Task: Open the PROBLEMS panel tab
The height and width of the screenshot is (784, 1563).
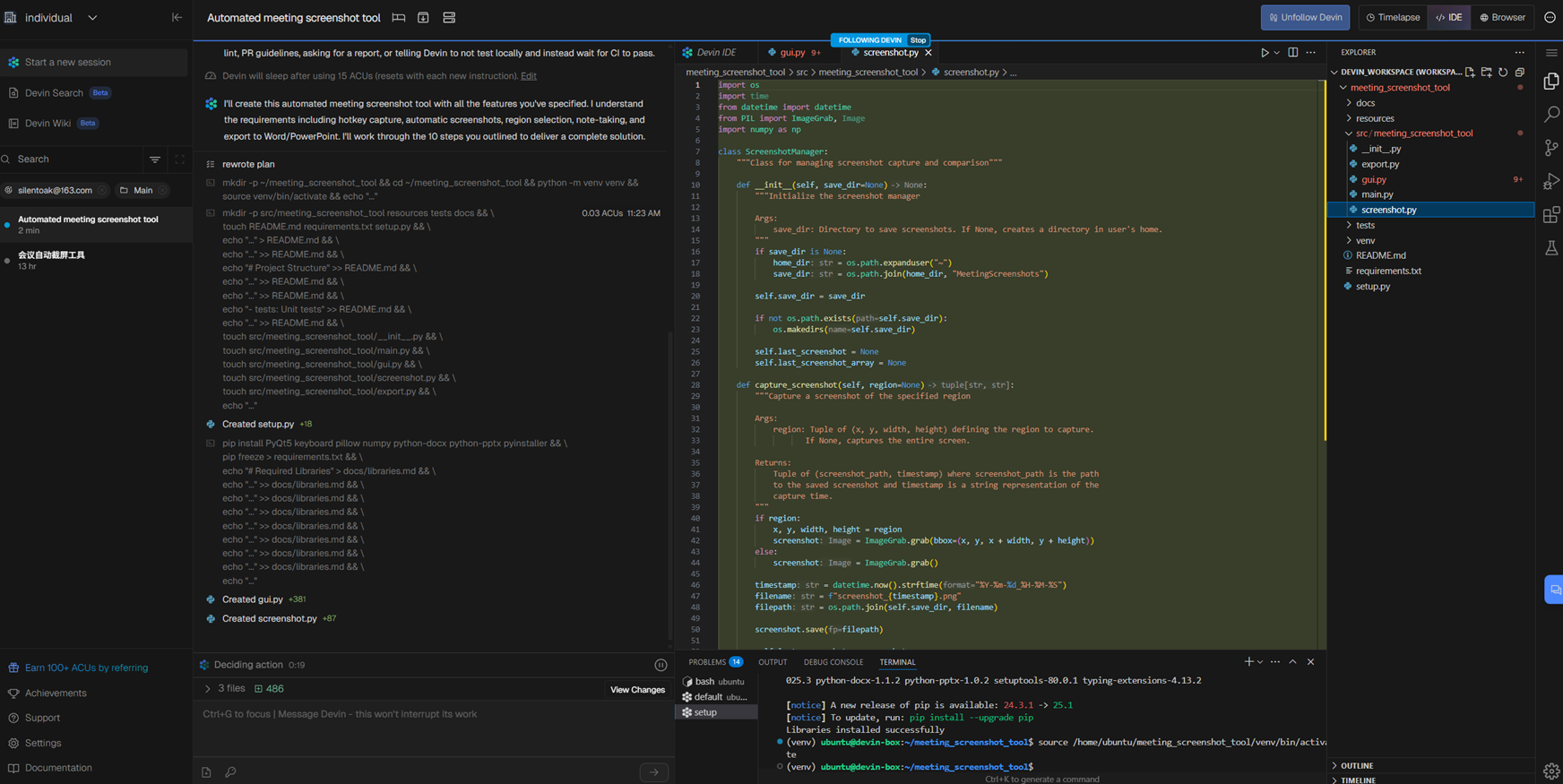Action: click(x=707, y=662)
